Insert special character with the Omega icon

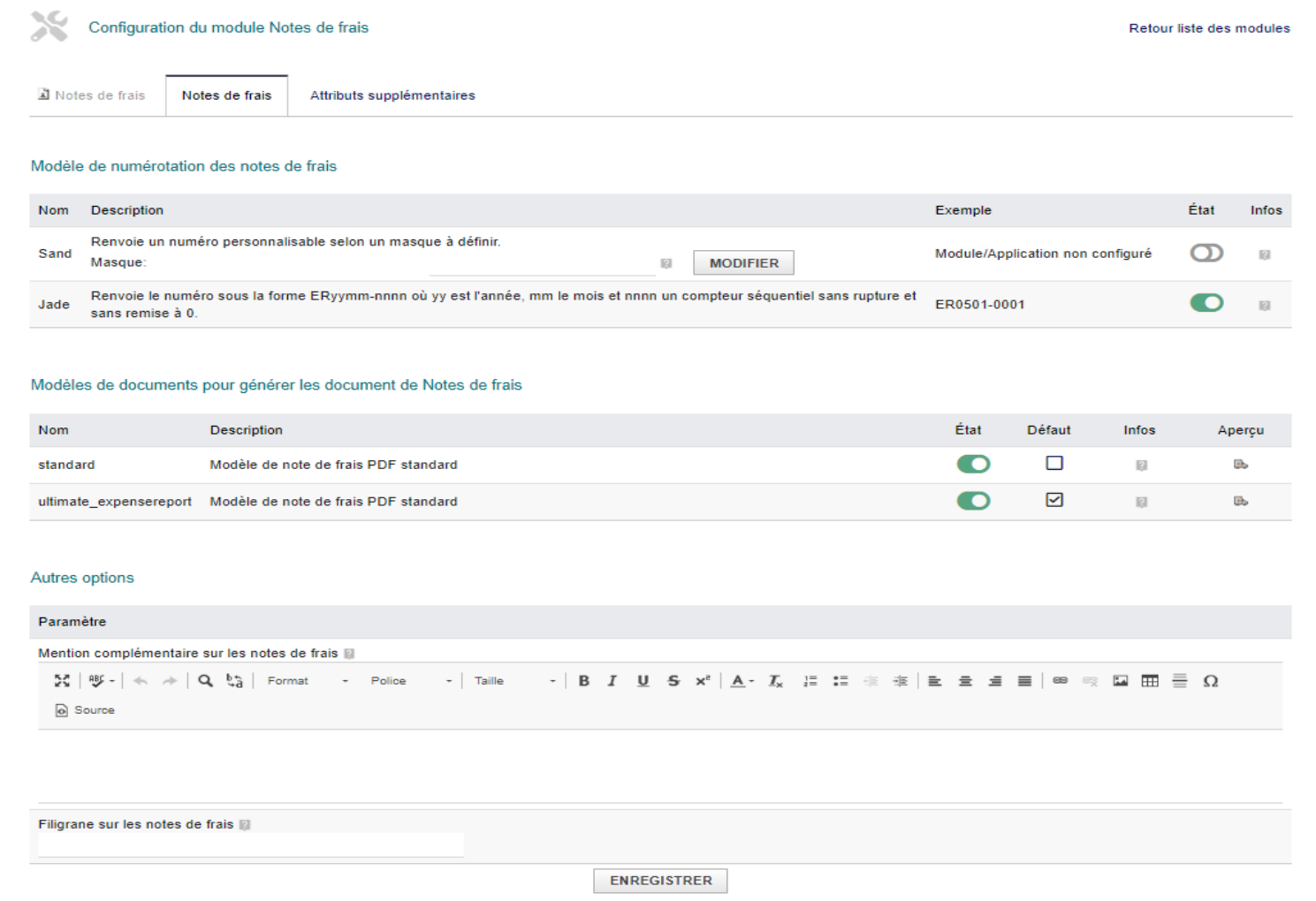pyautogui.click(x=1211, y=680)
